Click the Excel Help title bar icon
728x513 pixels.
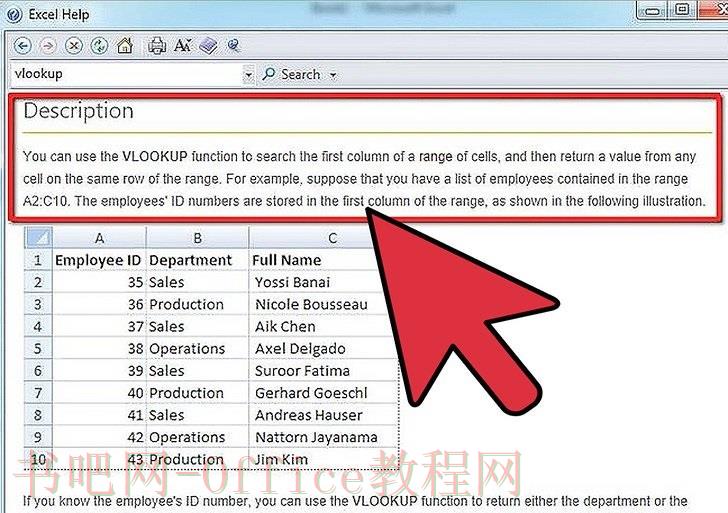click(14, 15)
